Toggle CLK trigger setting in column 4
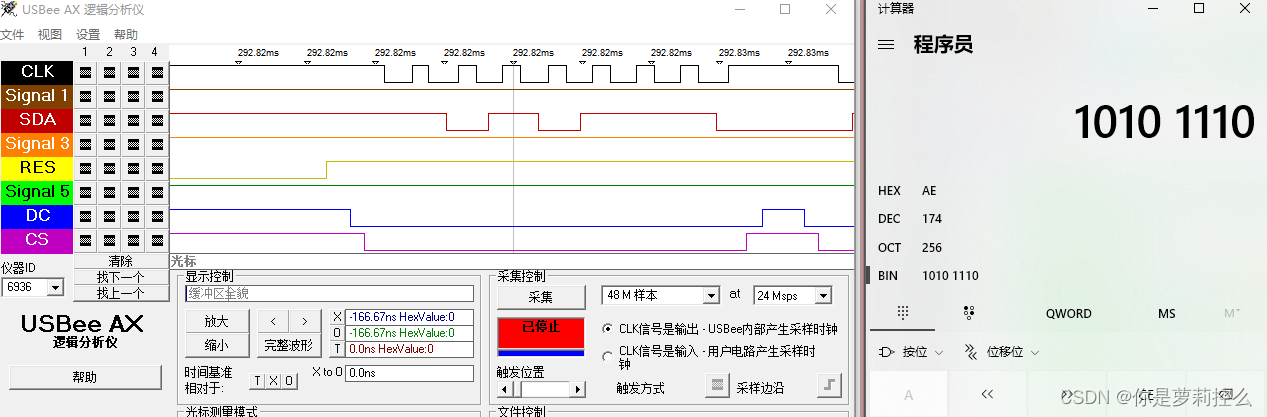 [157, 72]
